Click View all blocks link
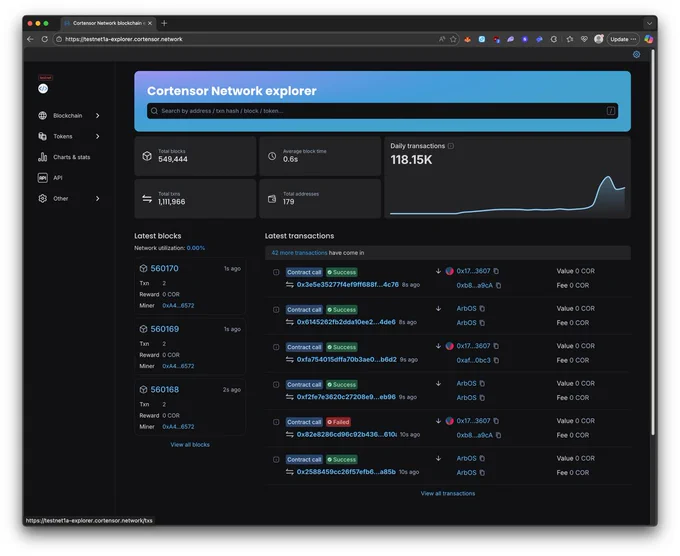This screenshot has height=556, width=680. point(190,445)
